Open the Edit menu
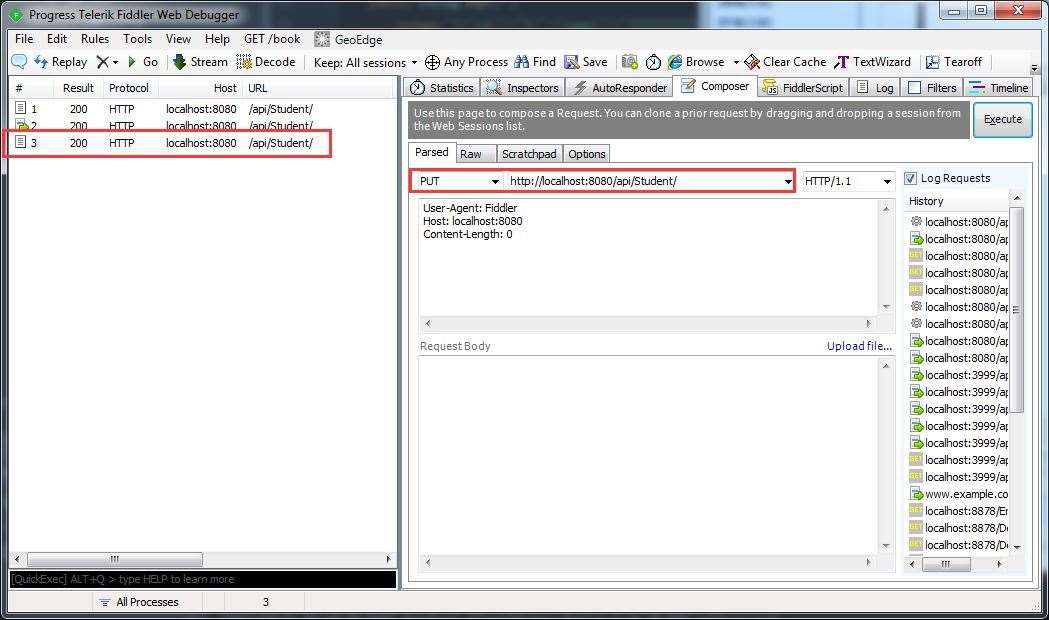 pyautogui.click(x=57, y=39)
